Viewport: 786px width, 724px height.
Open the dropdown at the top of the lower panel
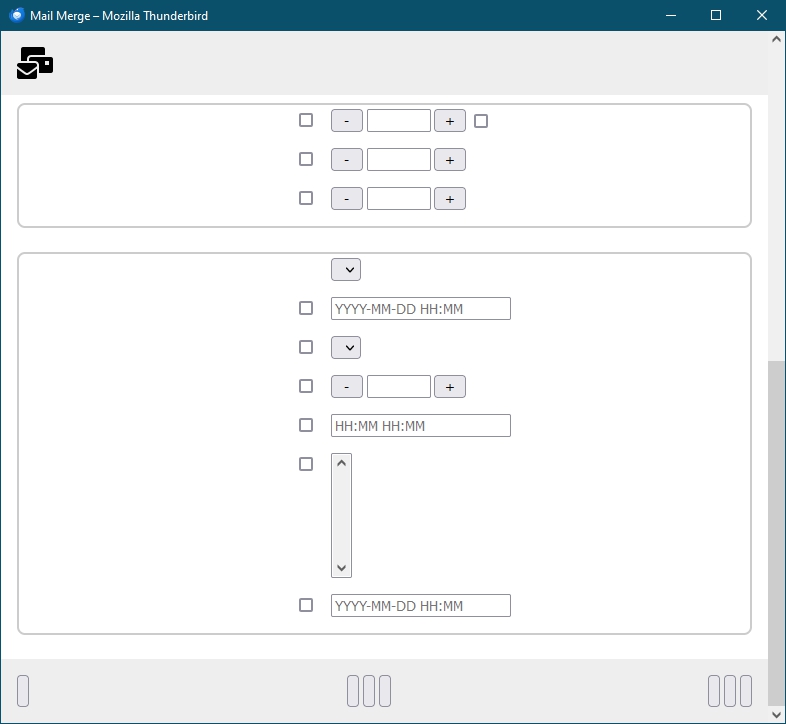pyautogui.click(x=346, y=270)
